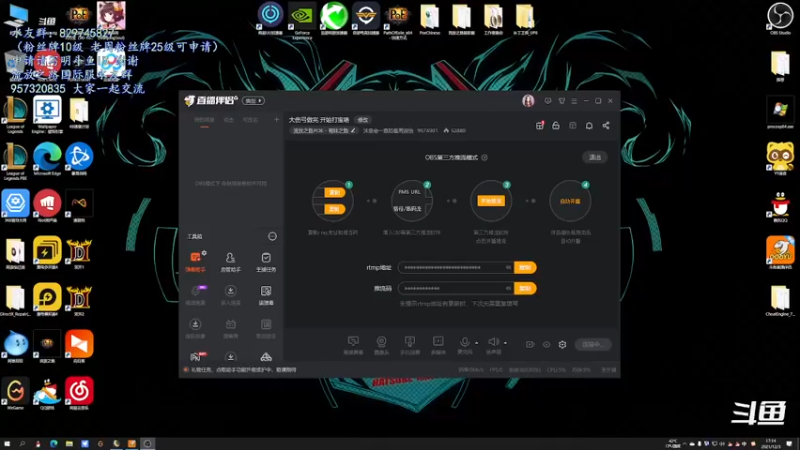This screenshot has height=450, width=800.
Task: Click the status bar announcement message
Action: [243, 370]
